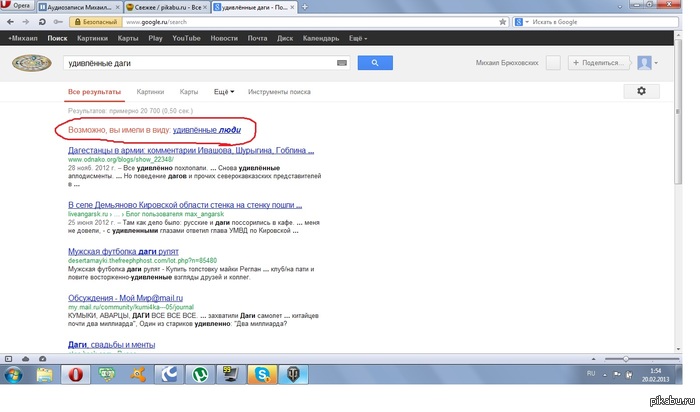Click the blue Google search button
700x412 pixels.
(375, 62)
